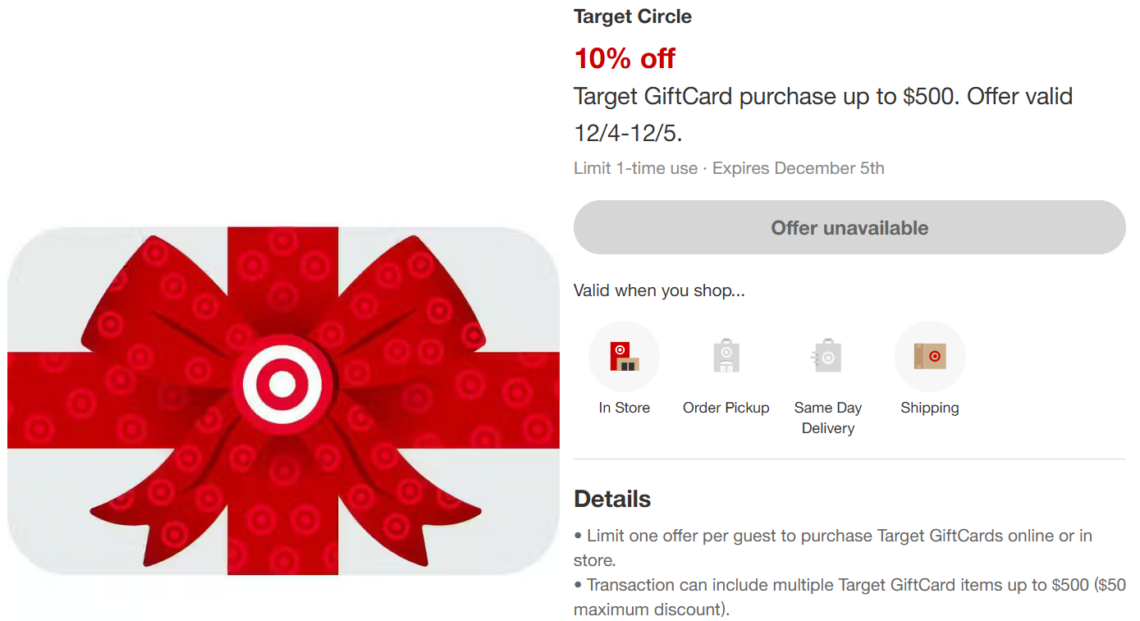Click the Limit 1-time use label

tap(634, 168)
